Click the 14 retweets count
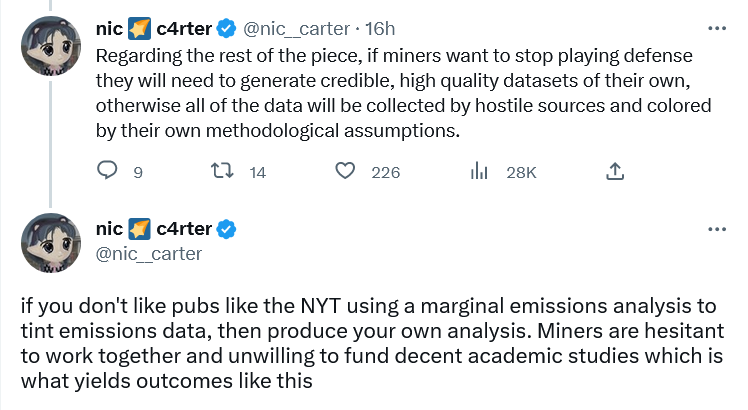748x410 pixels. (x=257, y=173)
